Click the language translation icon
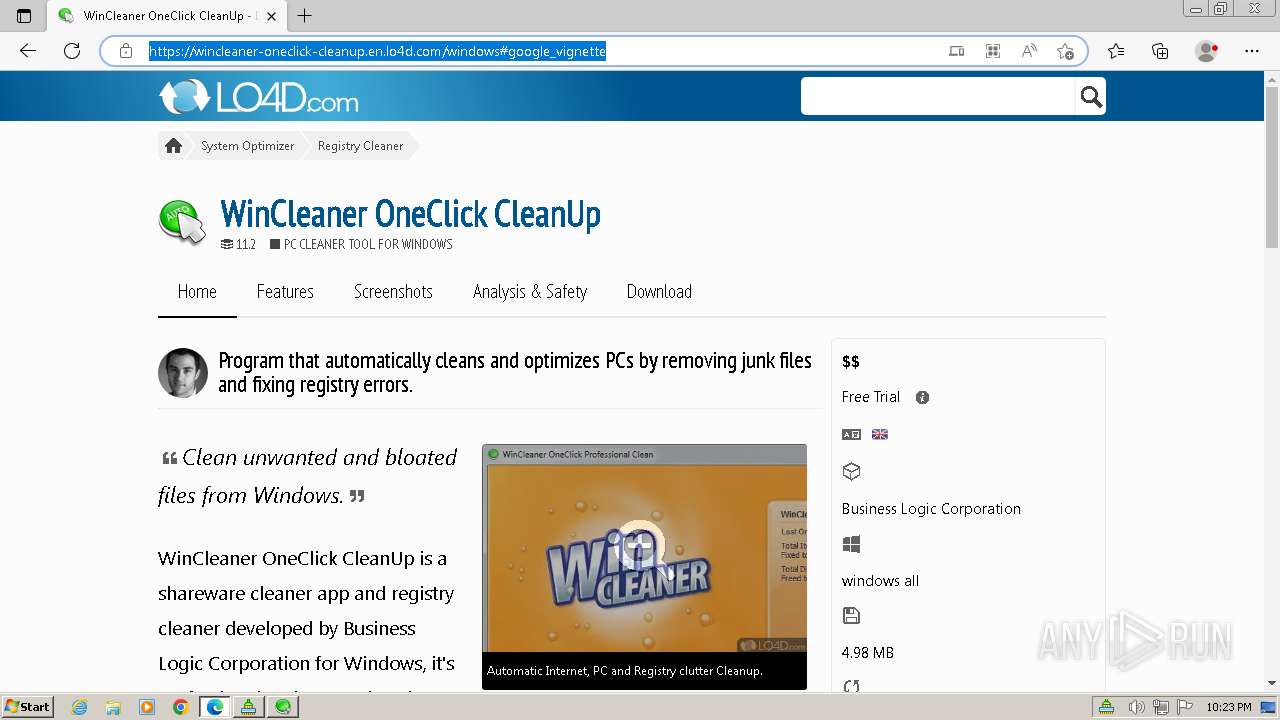This screenshot has width=1280, height=720. pos(851,434)
